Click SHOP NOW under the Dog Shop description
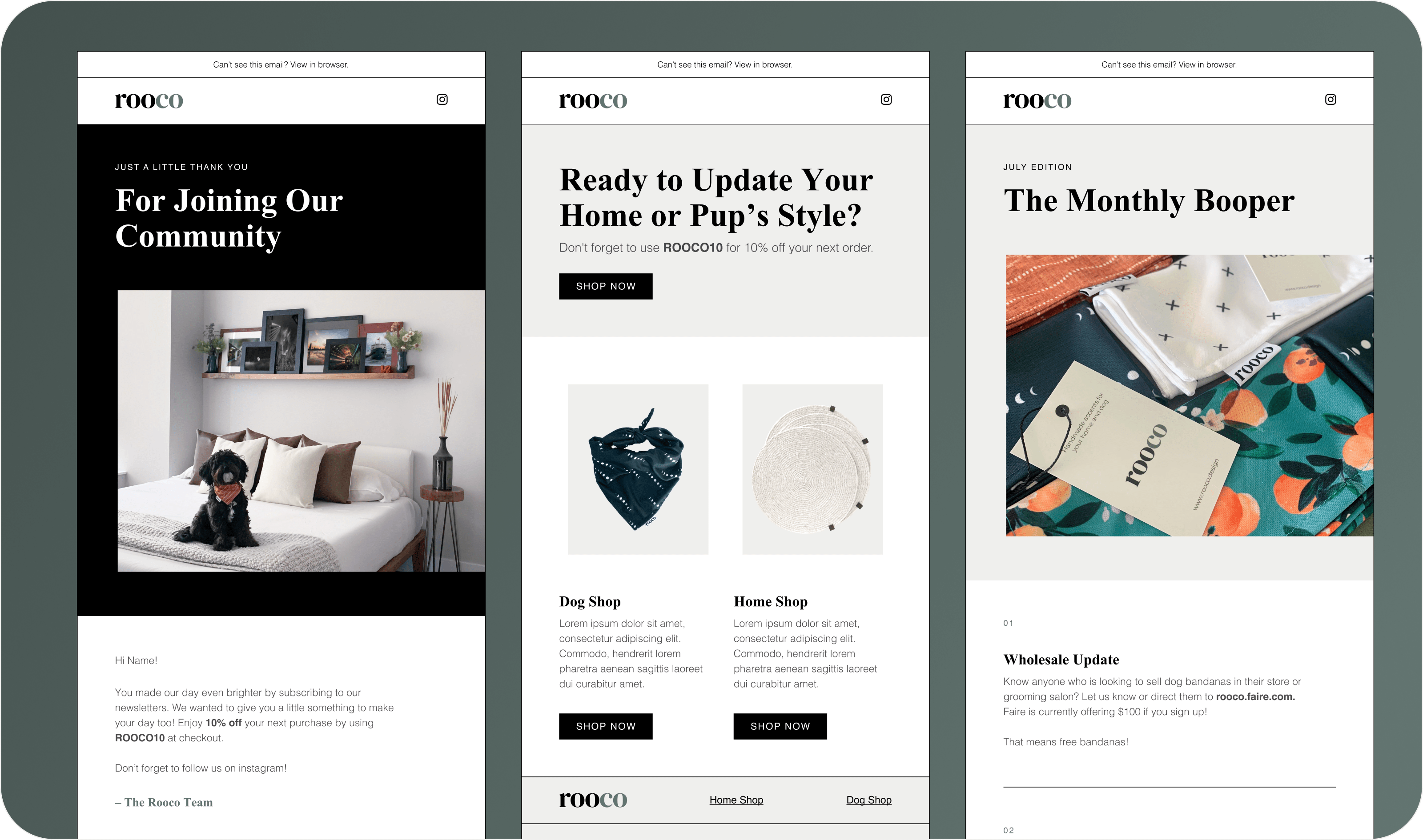The image size is (1423, 840). click(x=605, y=726)
